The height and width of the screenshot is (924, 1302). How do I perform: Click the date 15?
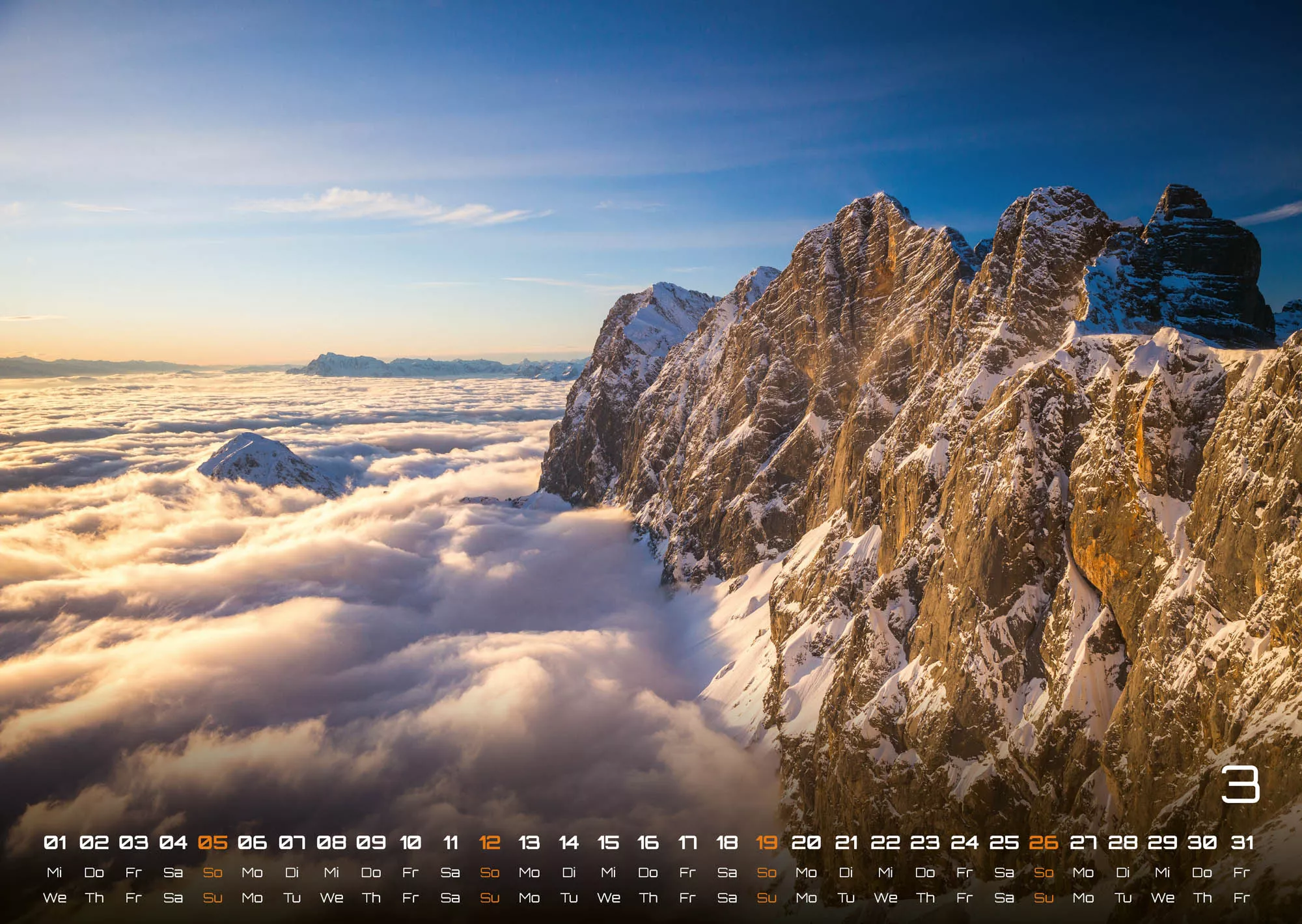609,843
